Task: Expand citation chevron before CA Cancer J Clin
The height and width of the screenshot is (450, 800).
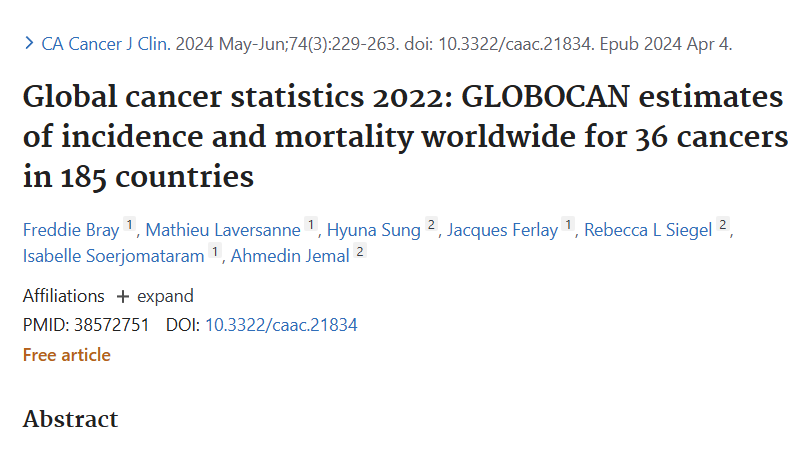Action: 29,45
